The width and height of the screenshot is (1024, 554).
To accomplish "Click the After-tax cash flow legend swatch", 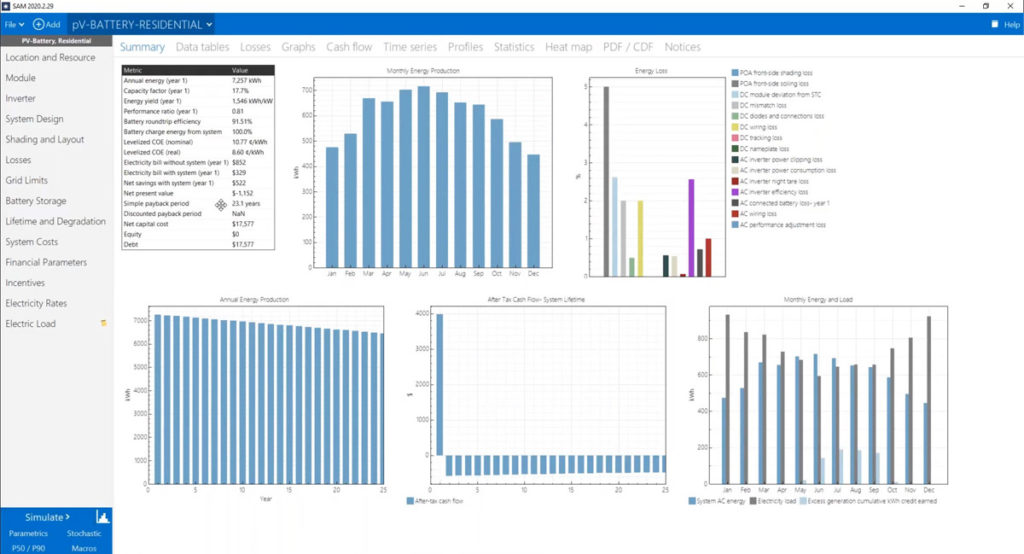I will (x=410, y=501).
